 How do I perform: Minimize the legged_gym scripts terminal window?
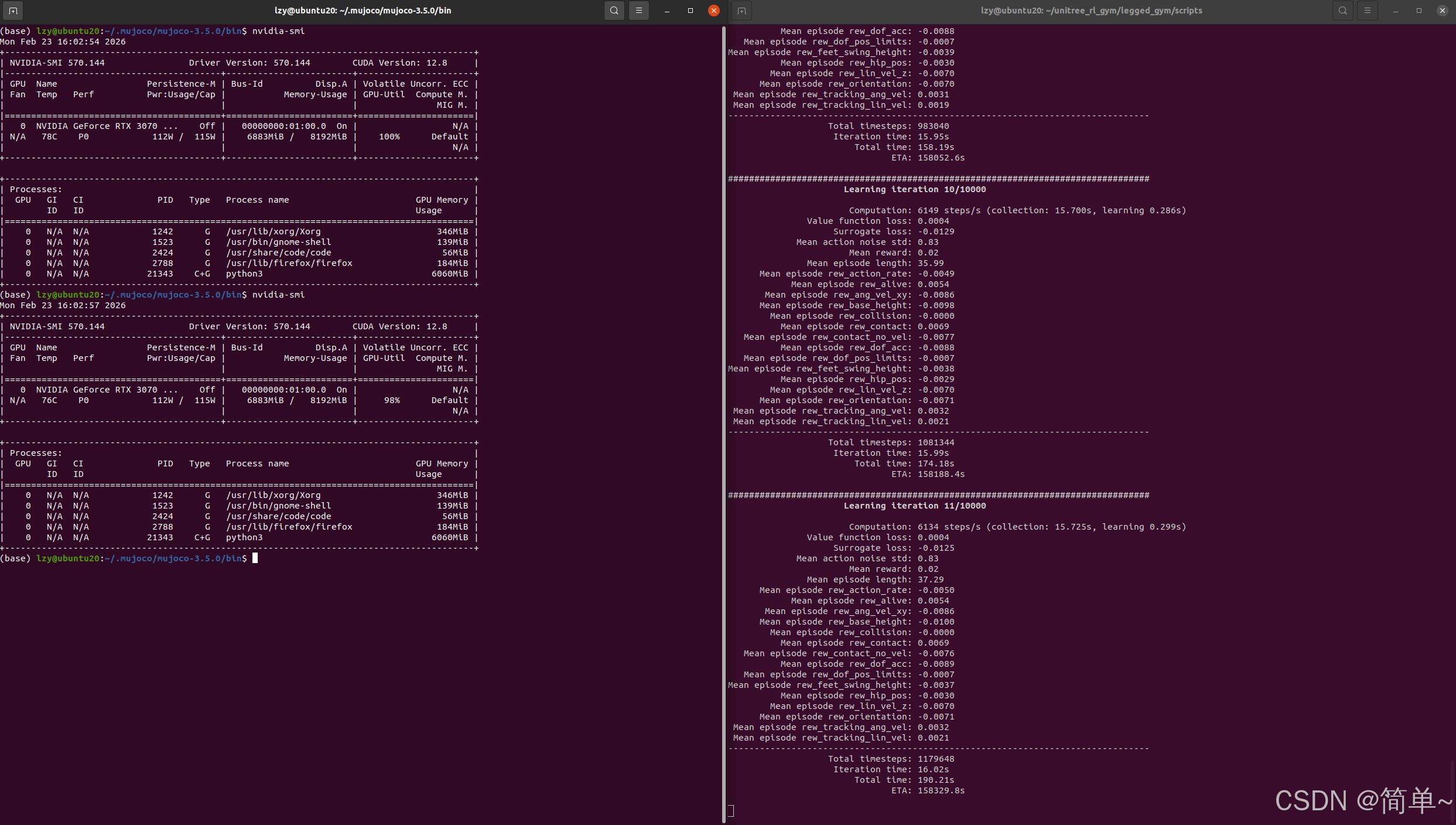(x=1395, y=11)
